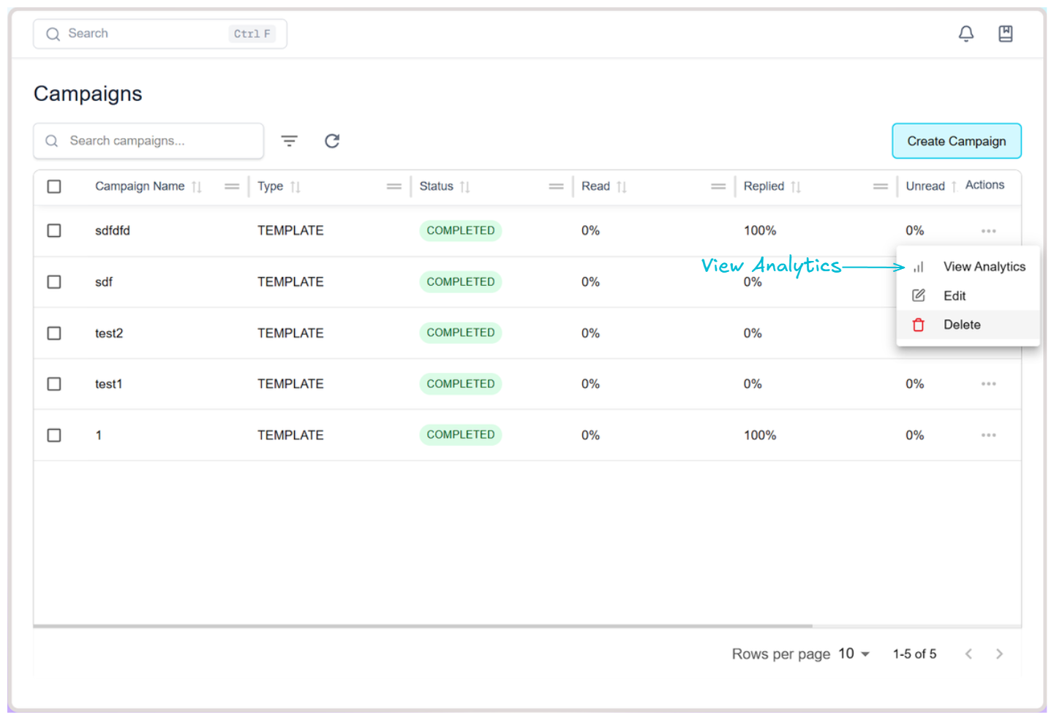1054x720 pixels.
Task: Select the test2 campaign checkbox
Action: pyautogui.click(x=54, y=333)
